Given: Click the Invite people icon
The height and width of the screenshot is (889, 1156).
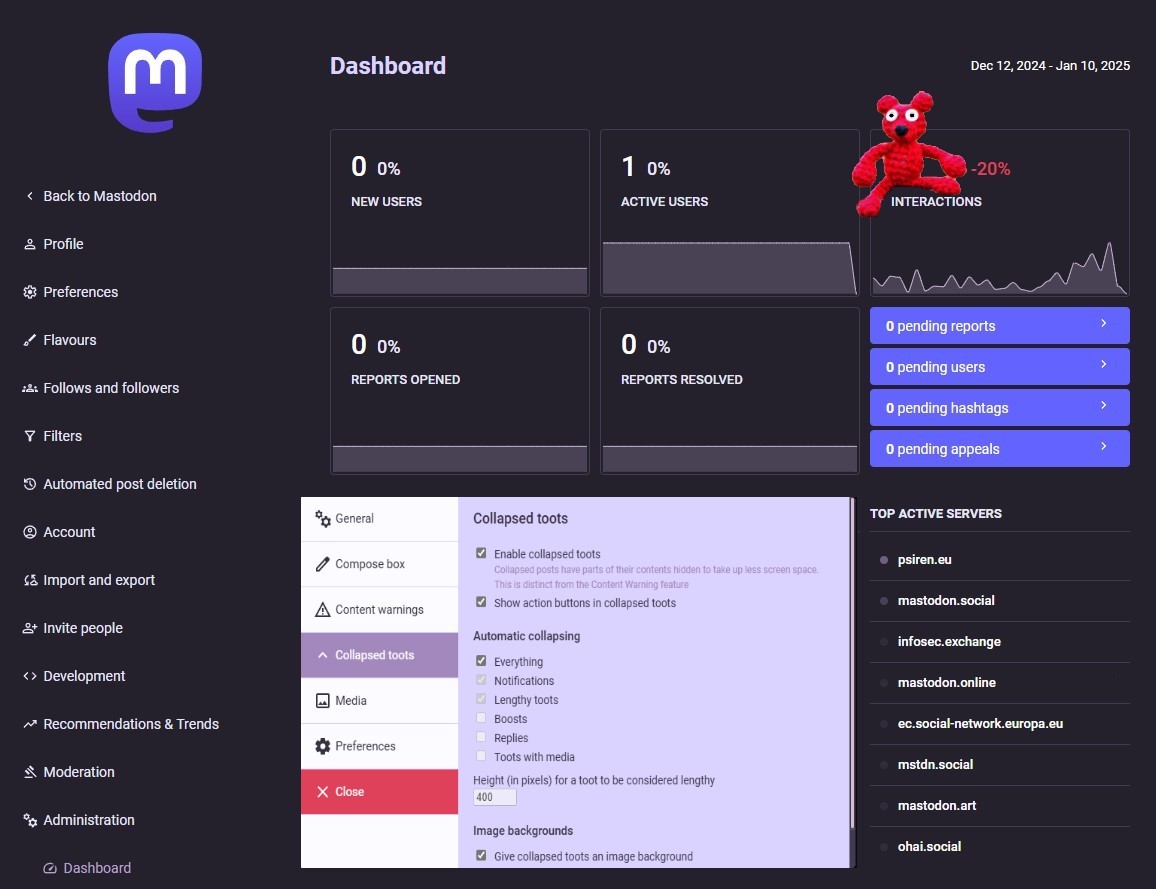Looking at the screenshot, I should pyautogui.click(x=29, y=628).
